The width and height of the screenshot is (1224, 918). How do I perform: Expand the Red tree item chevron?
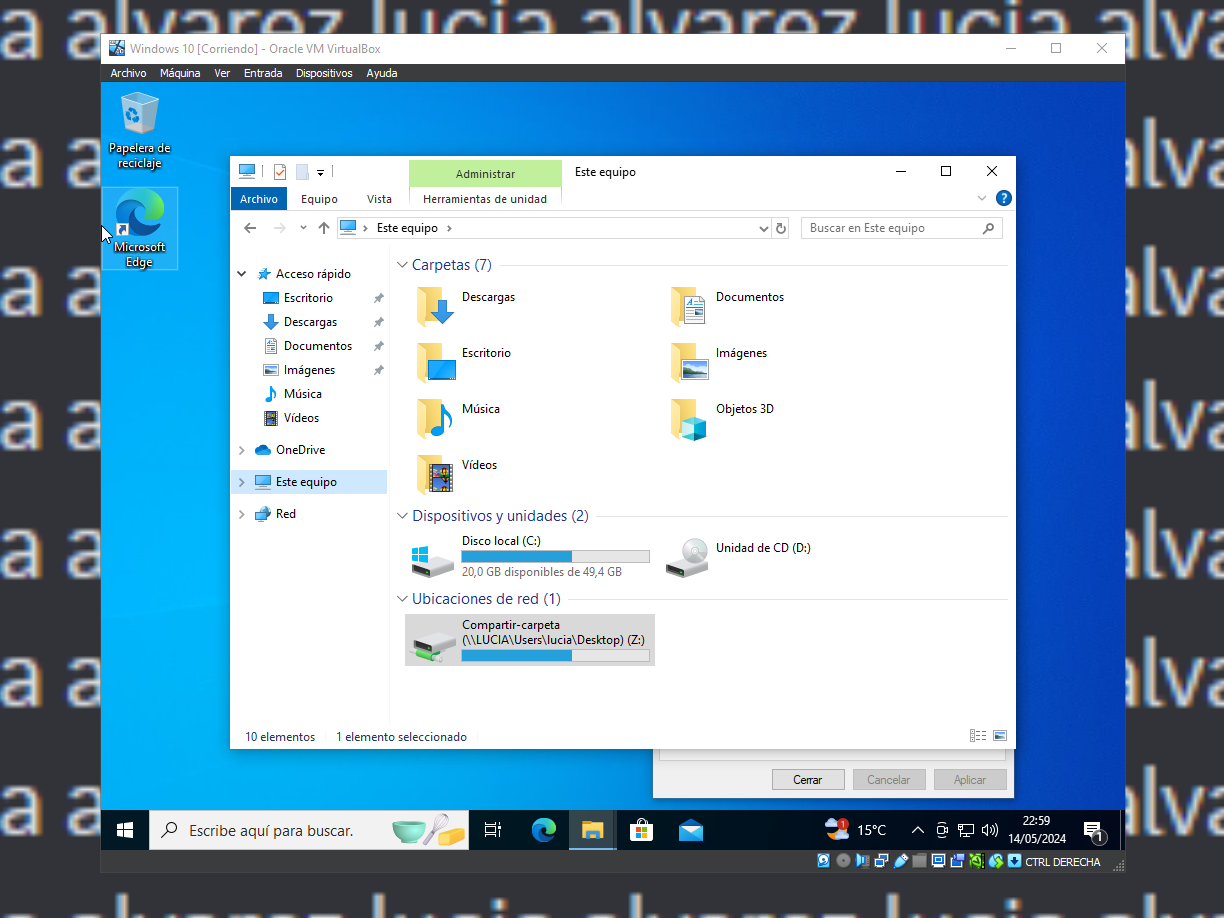tap(240, 513)
